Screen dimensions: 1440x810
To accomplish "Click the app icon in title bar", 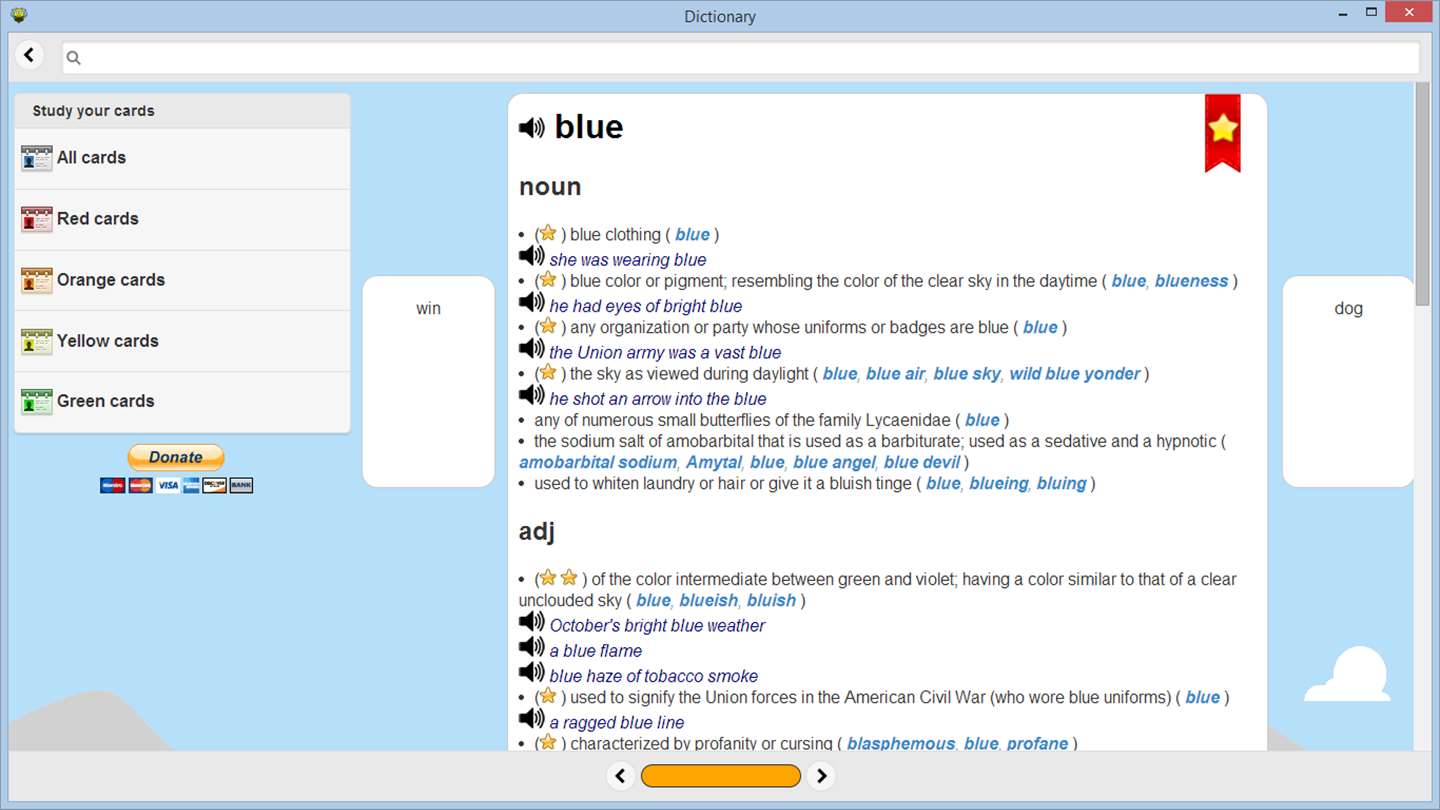I will (x=18, y=15).
